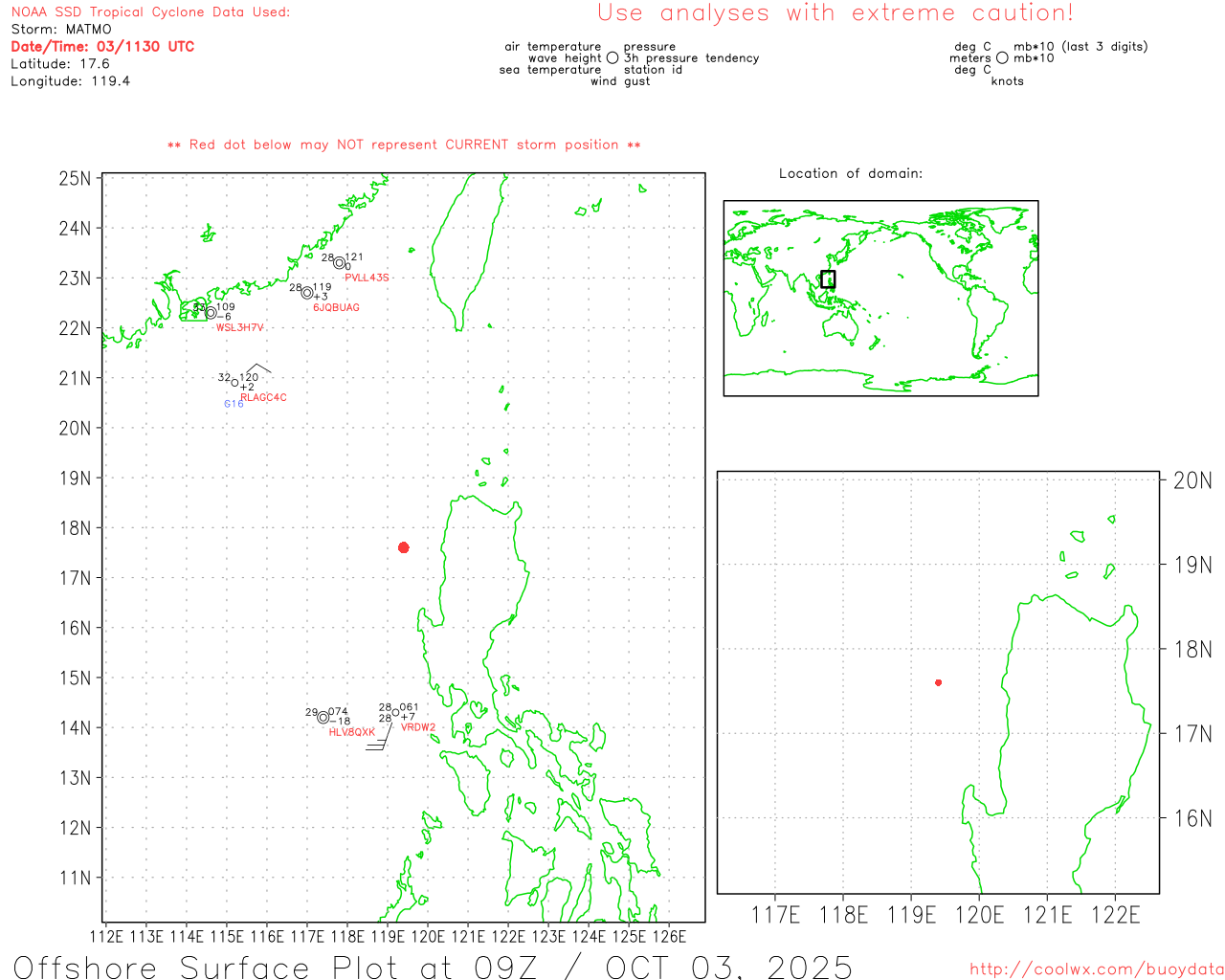The image size is (1225, 980).
Task: Click the blue 616 value near RLAGC4C
Action: tap(234, 404)
